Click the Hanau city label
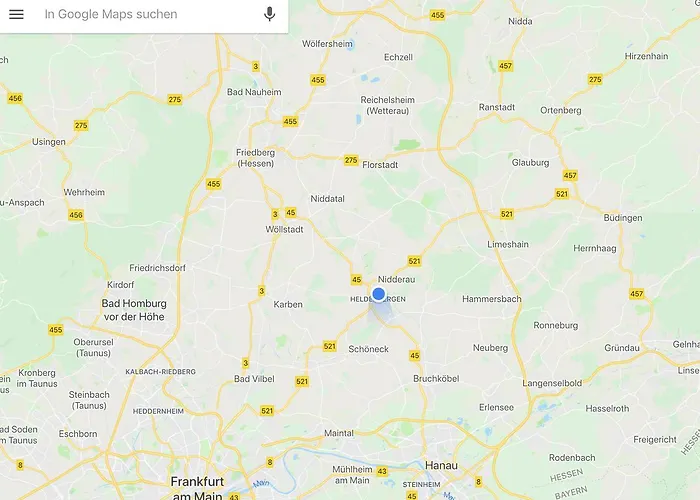The image size is (700, 500). [441, 466]
